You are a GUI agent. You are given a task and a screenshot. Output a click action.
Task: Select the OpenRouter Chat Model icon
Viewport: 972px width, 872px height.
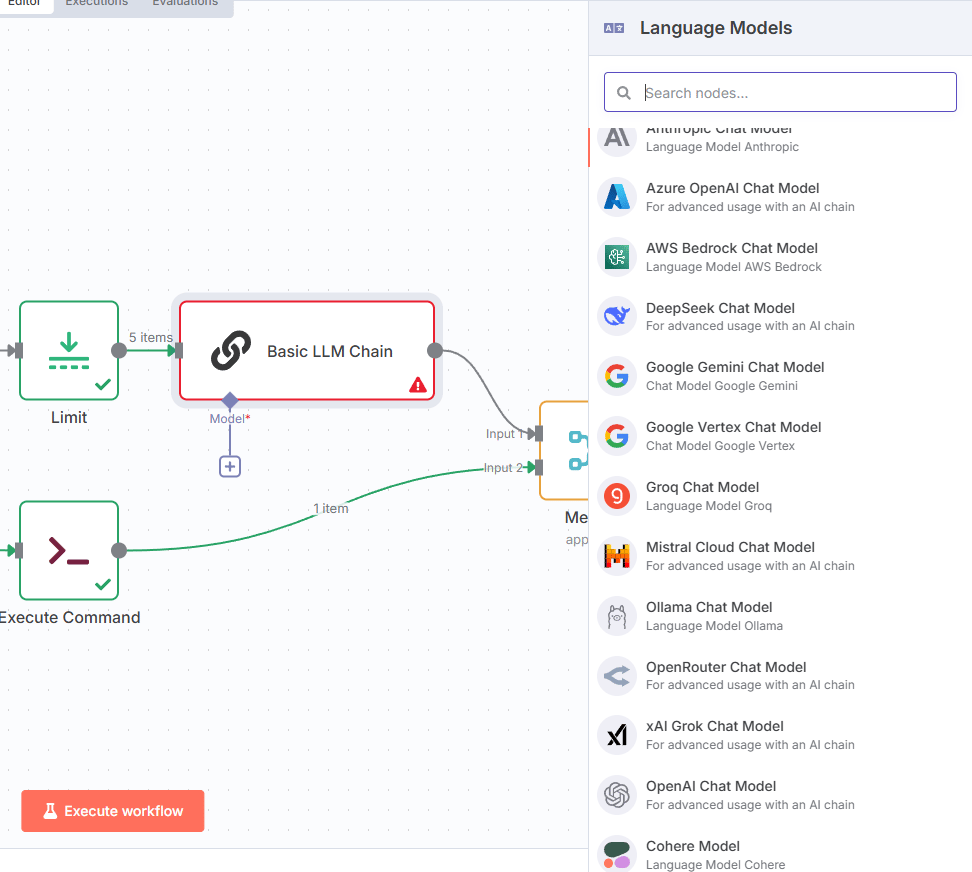click(617, 676)
